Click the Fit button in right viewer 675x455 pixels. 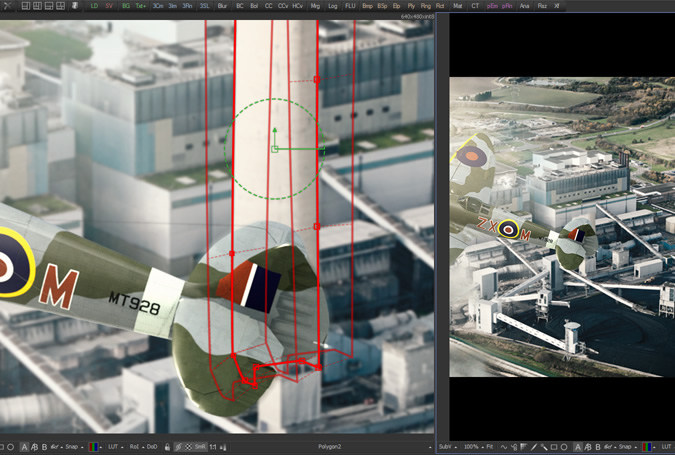coord(489,447)
